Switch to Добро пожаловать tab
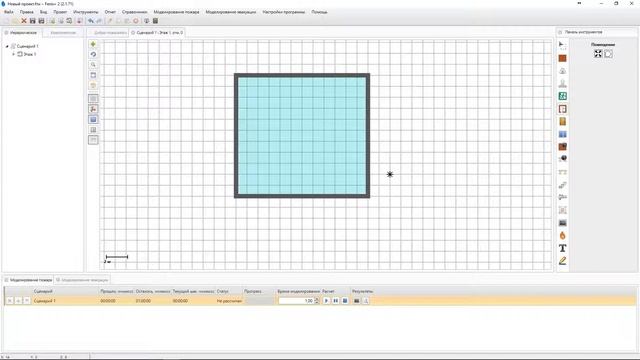 pos(108,32)
